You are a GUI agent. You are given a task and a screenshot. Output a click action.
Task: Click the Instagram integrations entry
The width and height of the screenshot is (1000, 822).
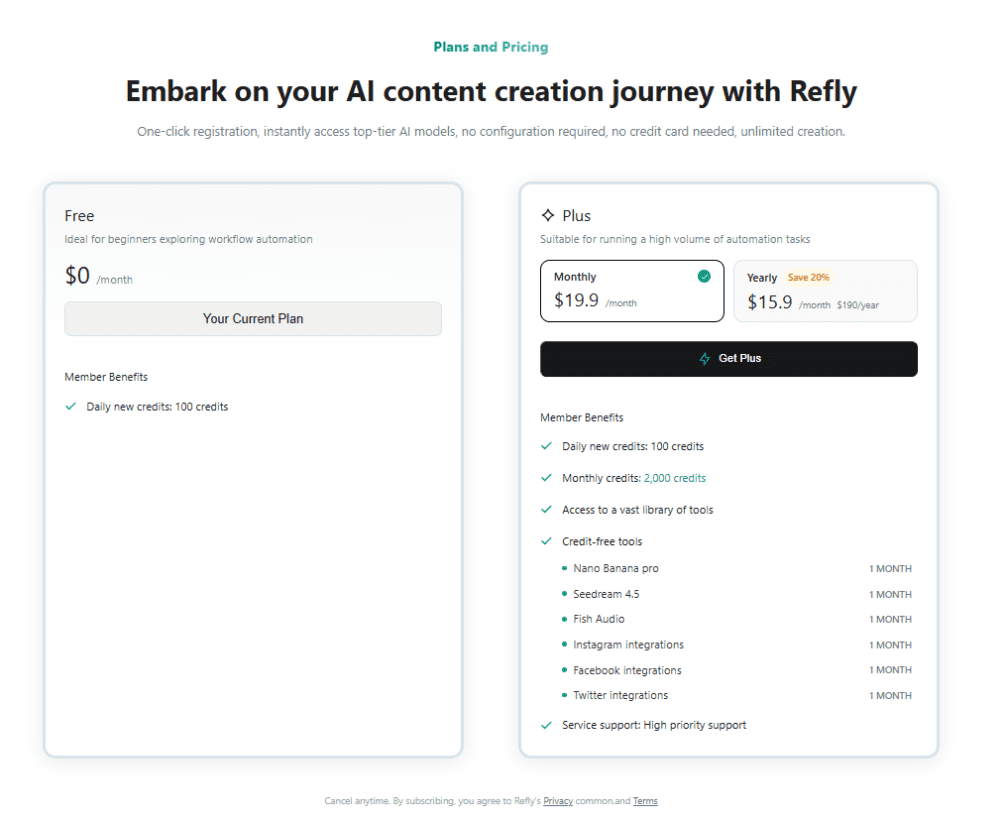[628, 645]
